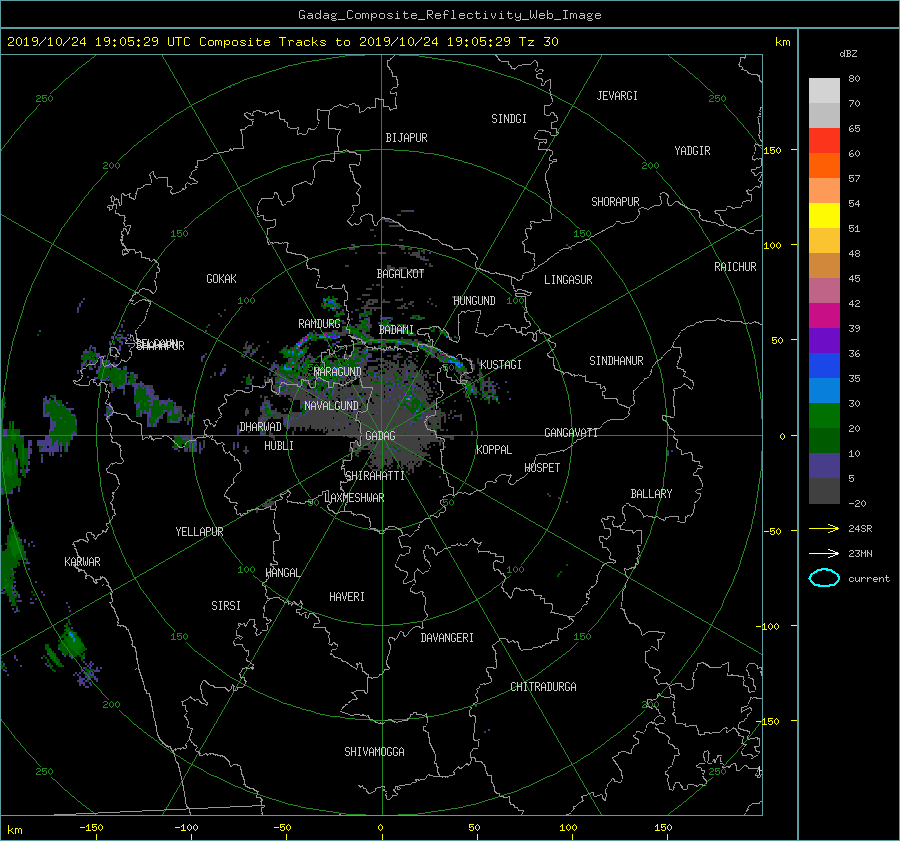Click the '24SR' legend label
The height and width of the screenshot is (841, 900).
[860, 528]
